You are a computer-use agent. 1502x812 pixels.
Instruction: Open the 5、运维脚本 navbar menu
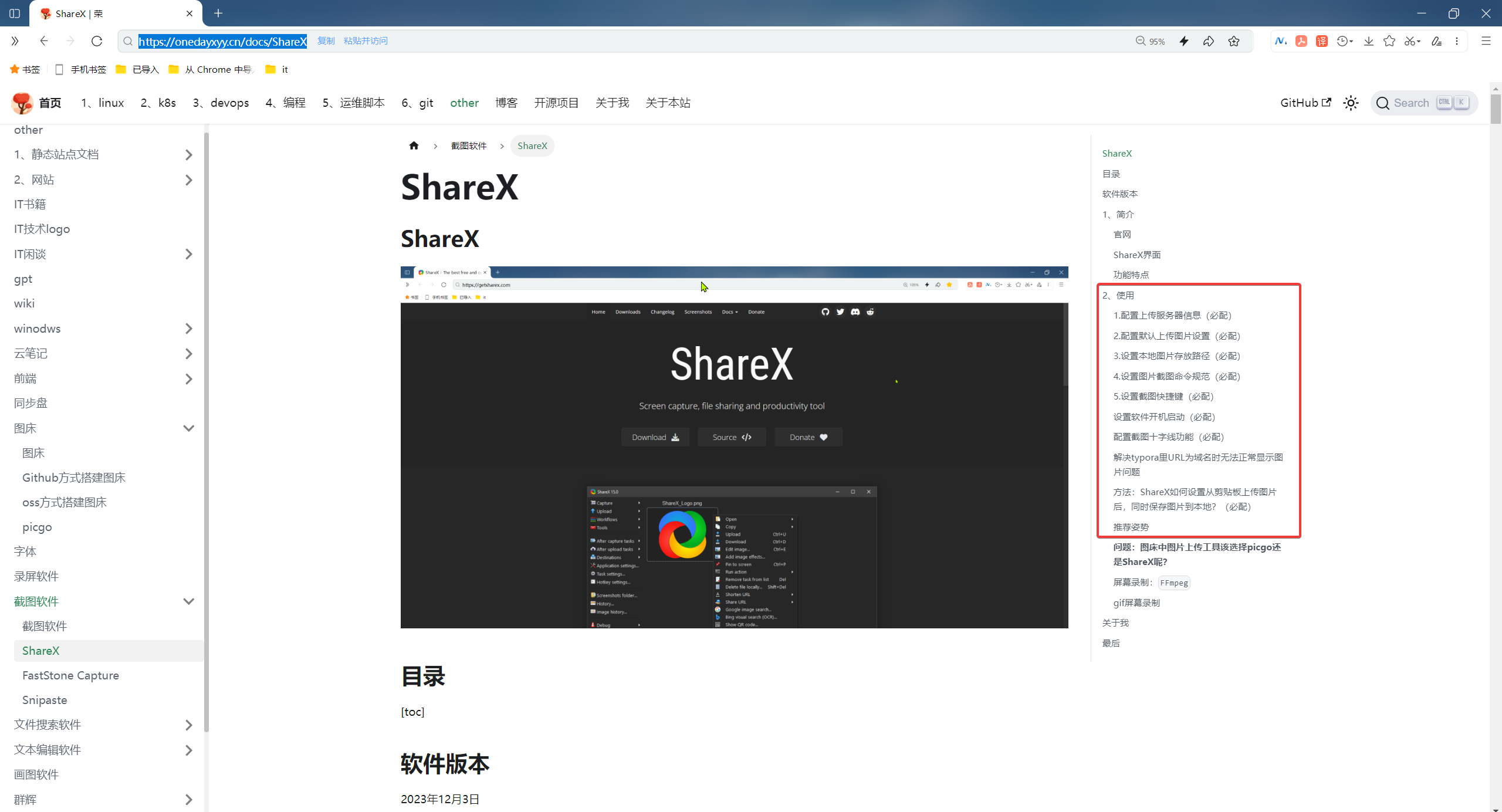coord(353,103)
